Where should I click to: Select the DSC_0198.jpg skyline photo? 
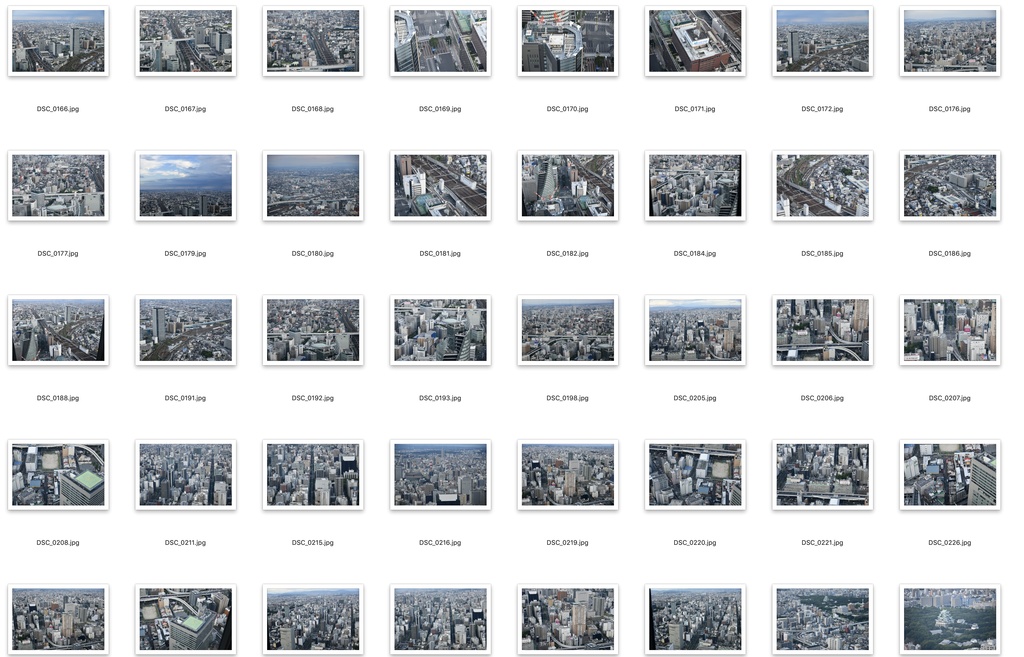coord(567,330)
